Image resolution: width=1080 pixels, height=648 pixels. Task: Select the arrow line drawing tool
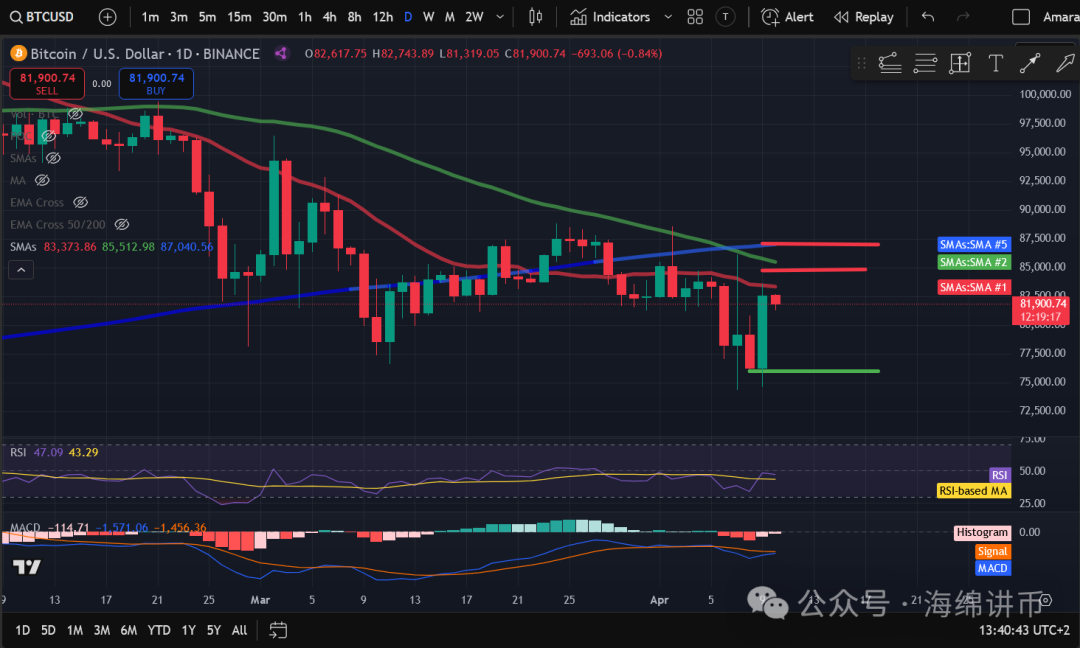[1029, 64]
